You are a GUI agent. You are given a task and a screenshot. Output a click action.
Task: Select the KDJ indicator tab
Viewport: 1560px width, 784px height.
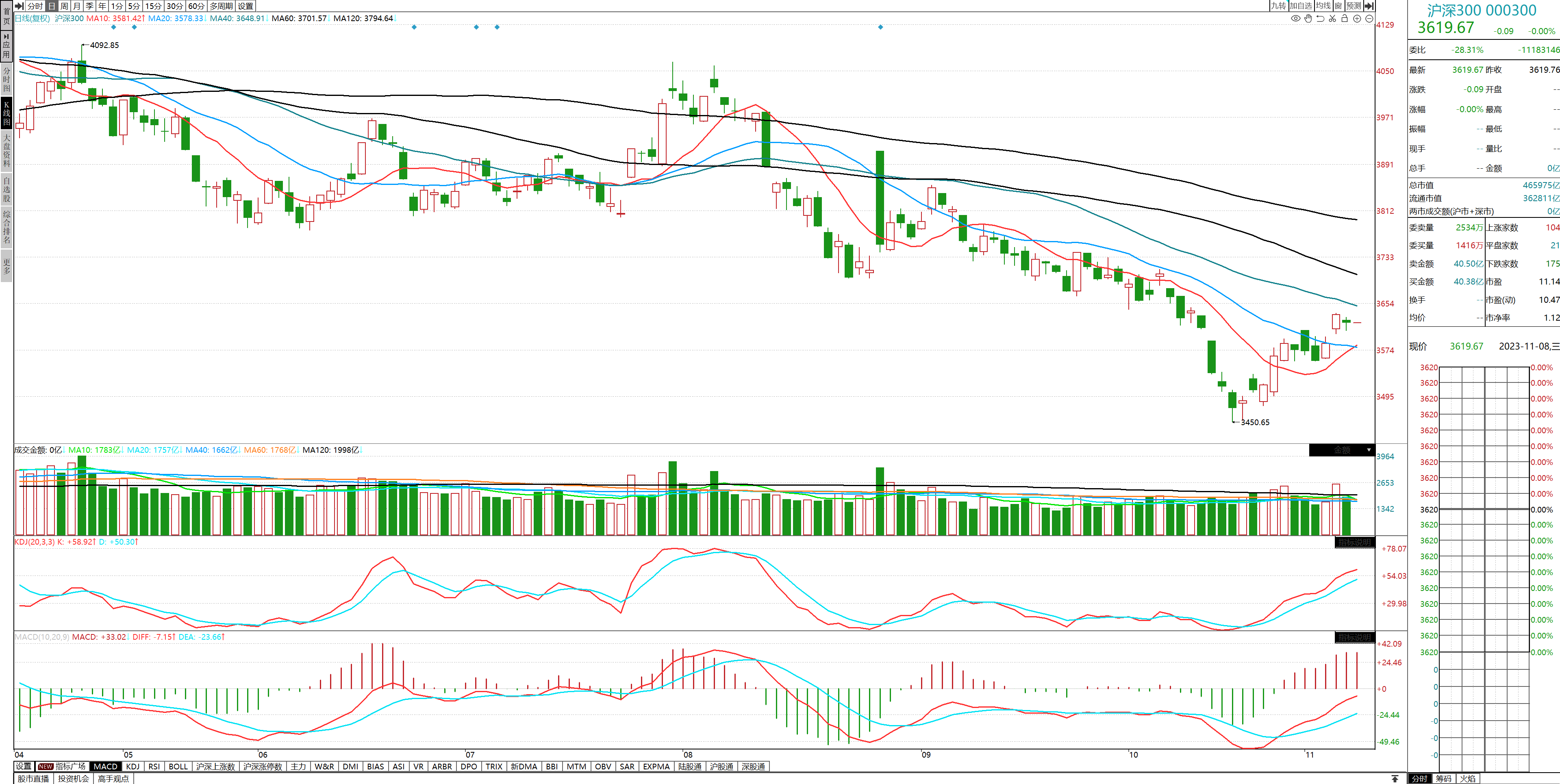coord(133,767)
